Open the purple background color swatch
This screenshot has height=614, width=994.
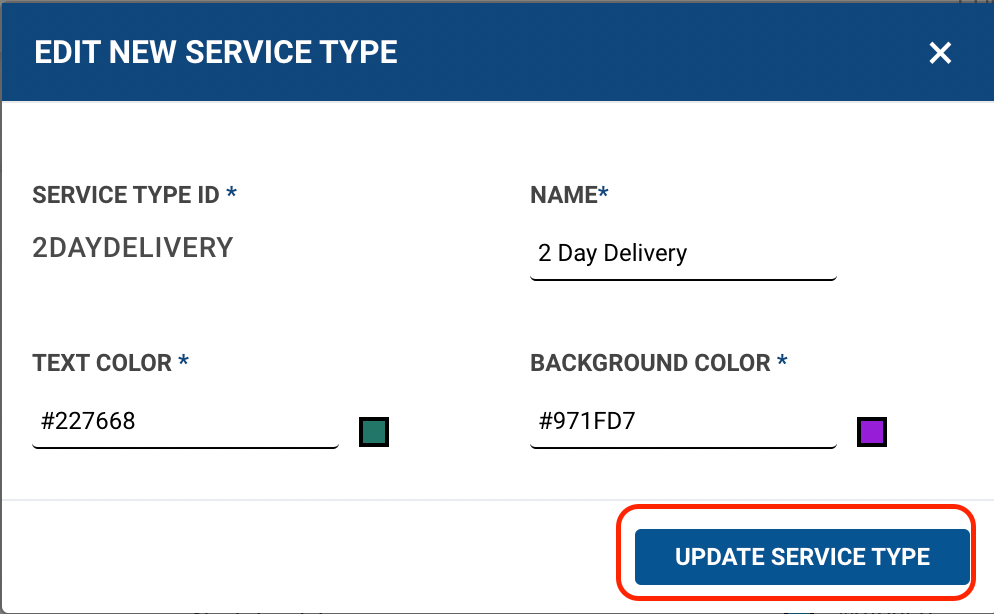(x=872, y=432)
